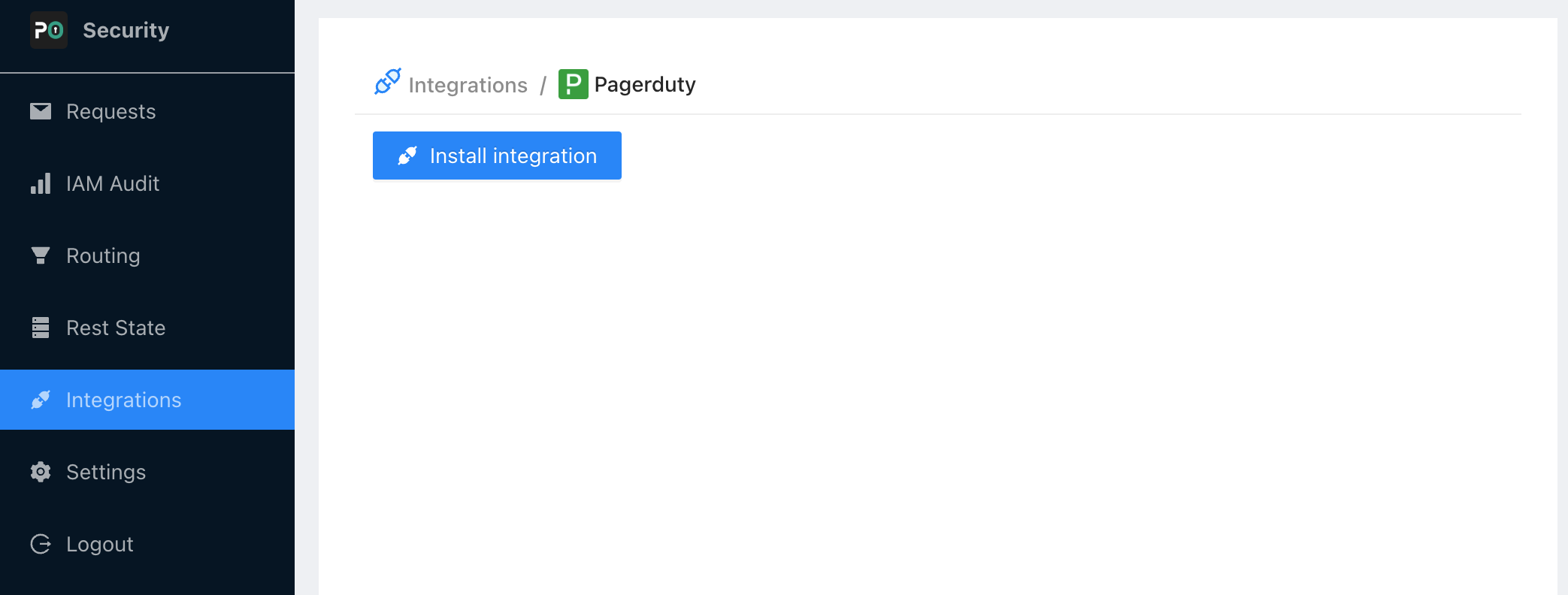Click the green Pagerduty logo icon
This screenshot has height=595, width=1568.
573,84
